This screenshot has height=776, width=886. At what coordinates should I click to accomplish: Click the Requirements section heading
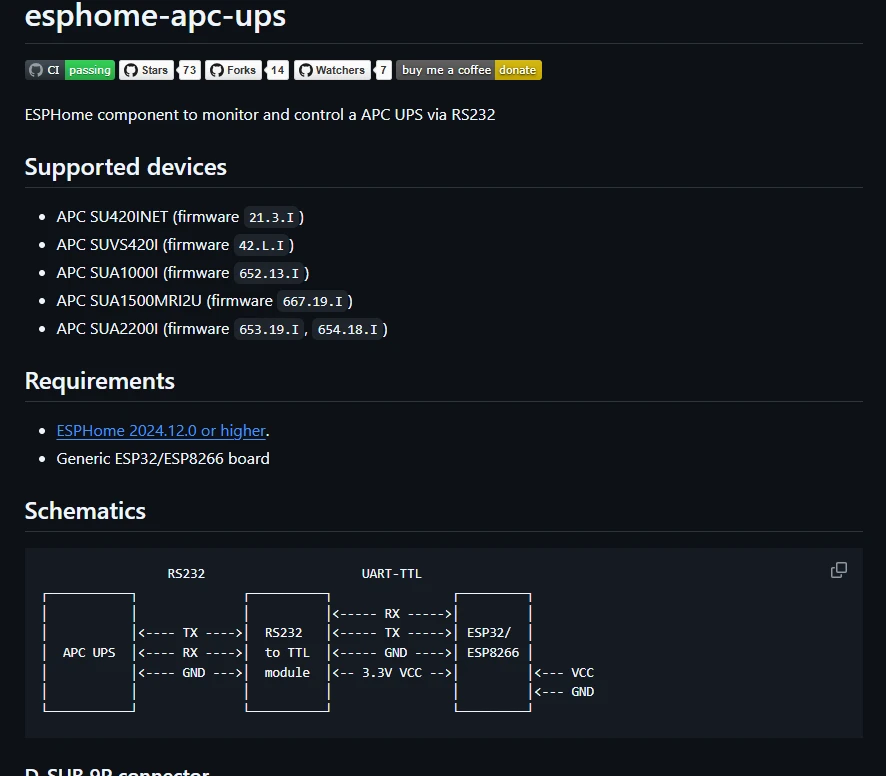(x=99, y=381)
